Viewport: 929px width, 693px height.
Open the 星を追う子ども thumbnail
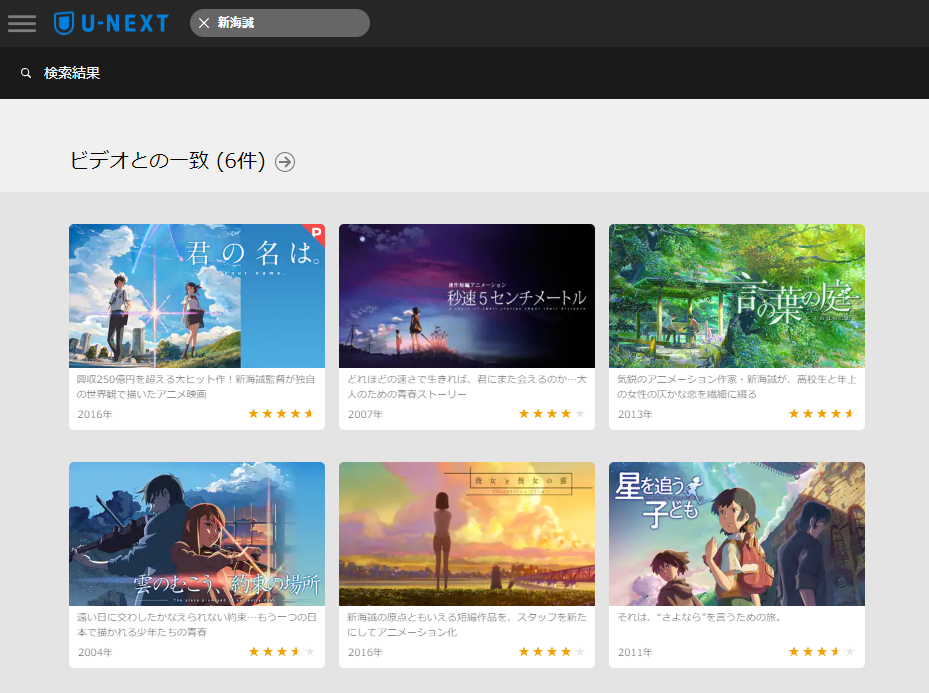(737, 534)
